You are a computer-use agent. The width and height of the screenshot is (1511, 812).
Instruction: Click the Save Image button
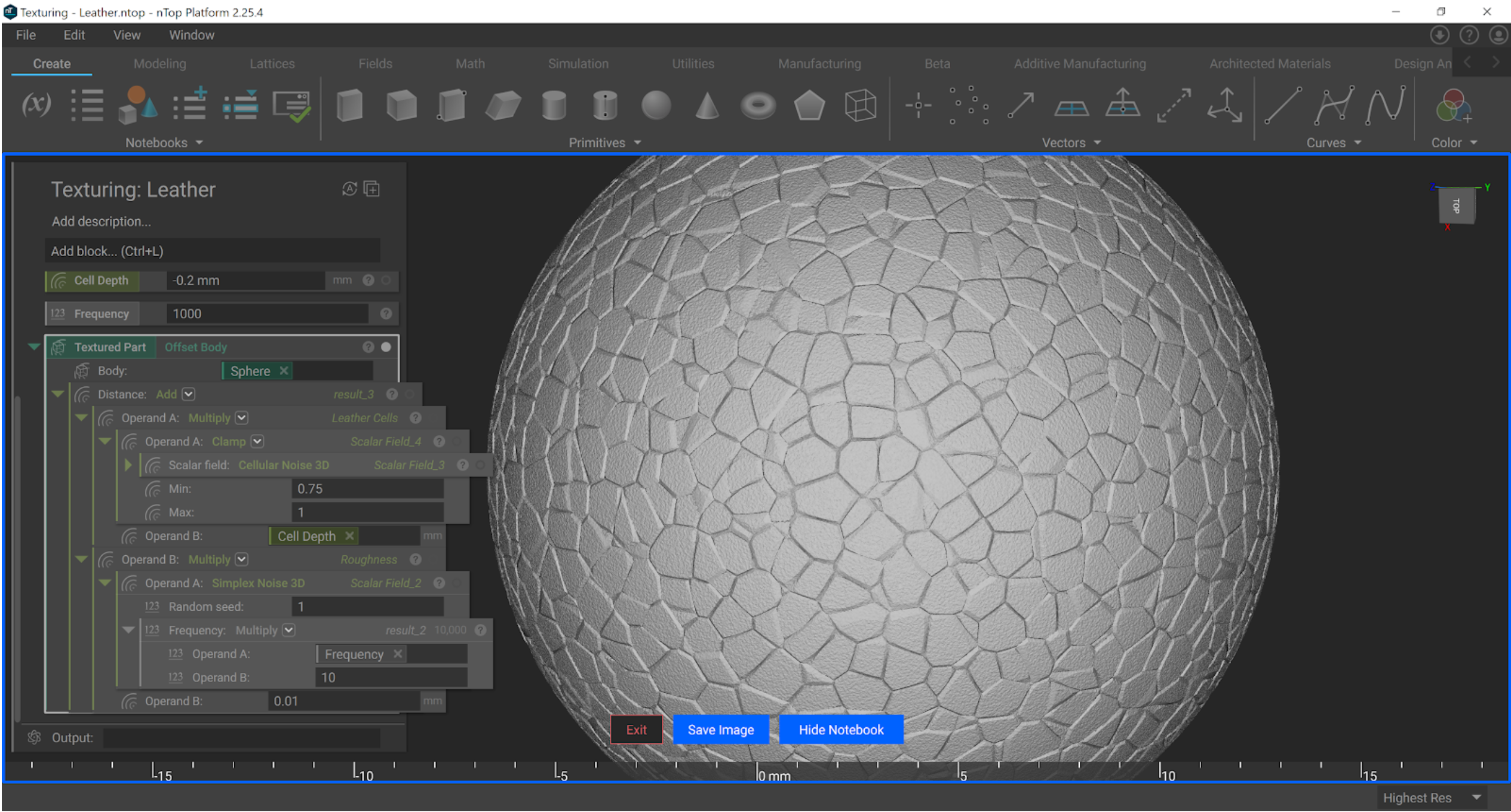click(x=720, y=730)
